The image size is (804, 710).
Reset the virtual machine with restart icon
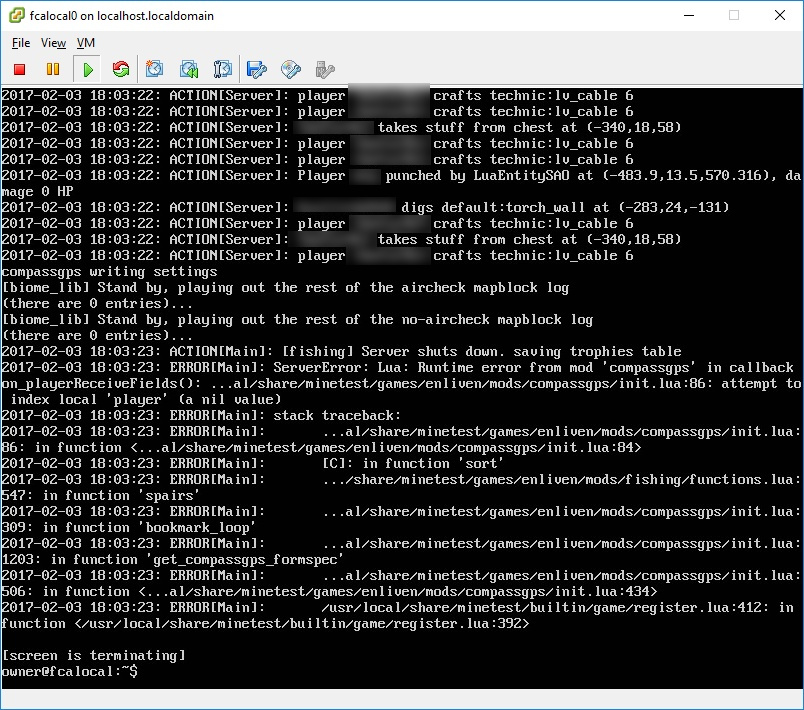coord(120,69)
